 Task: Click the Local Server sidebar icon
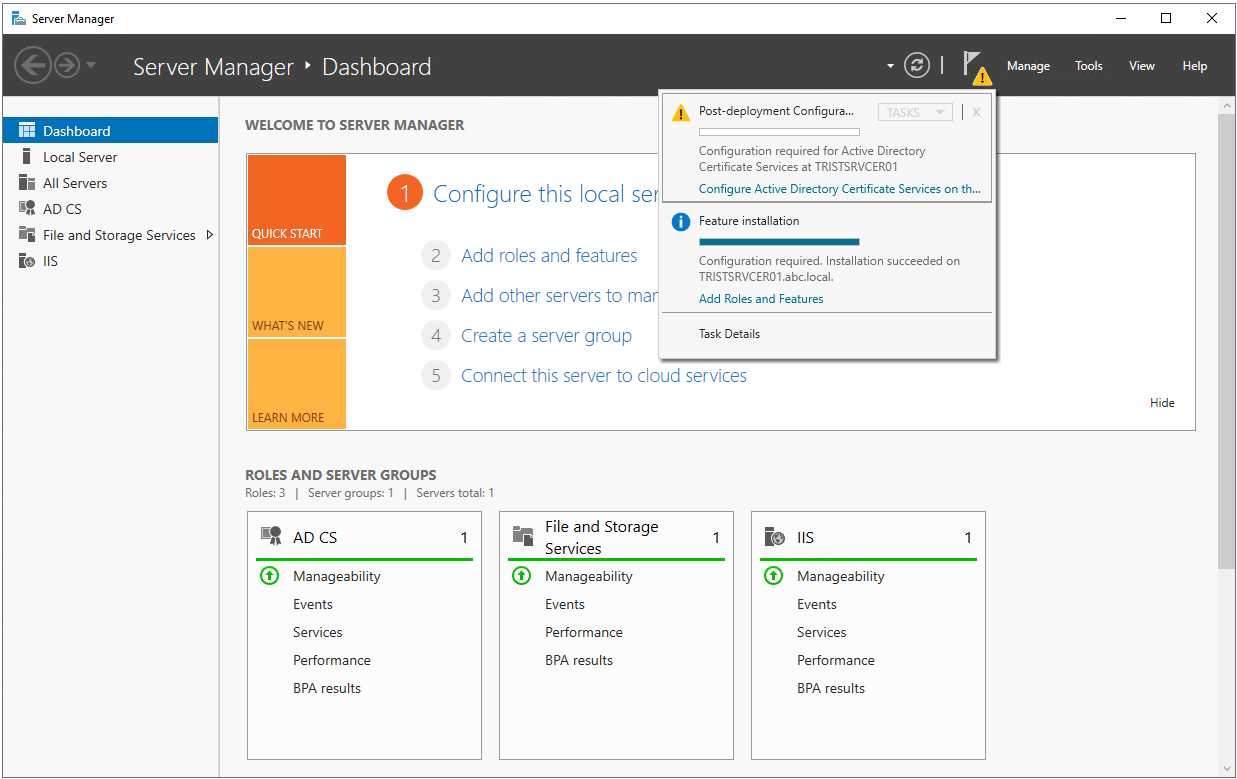click(x=27, y=157)
